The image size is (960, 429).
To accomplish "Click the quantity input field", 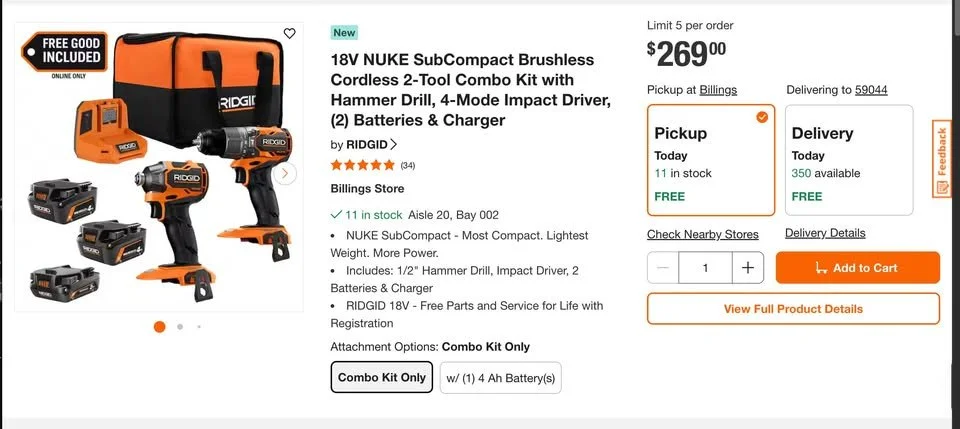I will click(x=705, y=267).
